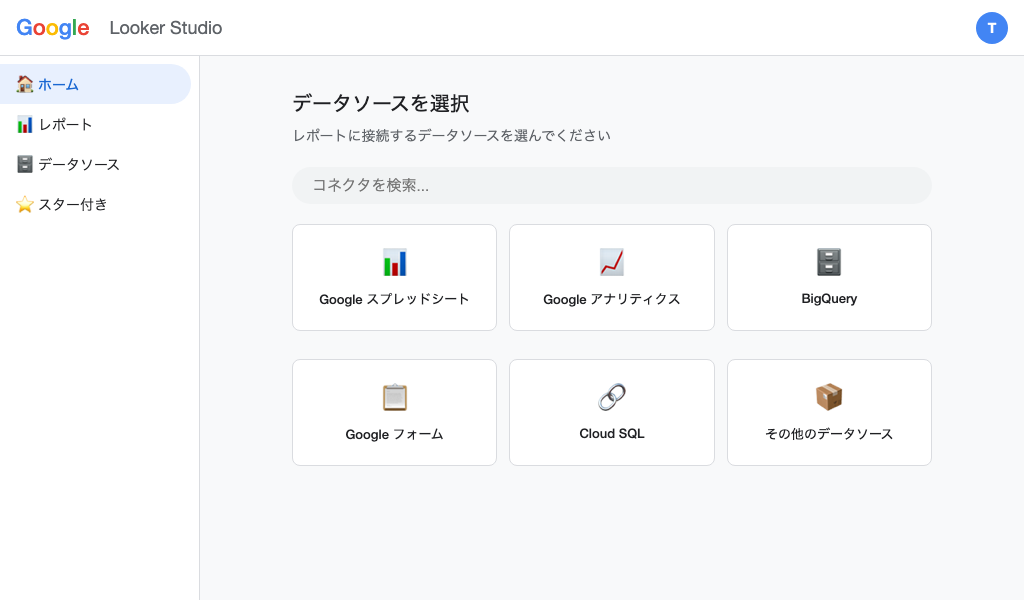The height and width of the screenshot is (600, 1024).
Task: Select the レポート bar chart icon
Action: click(x=25, y=124)
